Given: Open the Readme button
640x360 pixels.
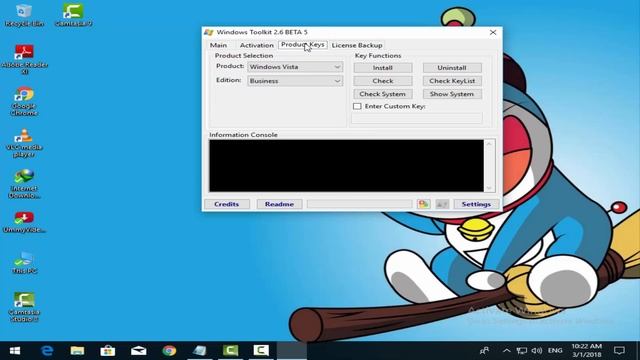Looking at the screenshot, I should tap(279, 204).
